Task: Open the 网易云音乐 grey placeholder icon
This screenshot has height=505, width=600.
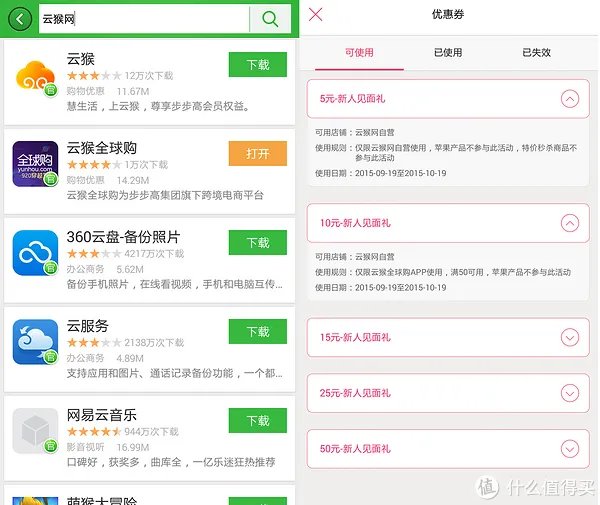Action: click(36, 431)
